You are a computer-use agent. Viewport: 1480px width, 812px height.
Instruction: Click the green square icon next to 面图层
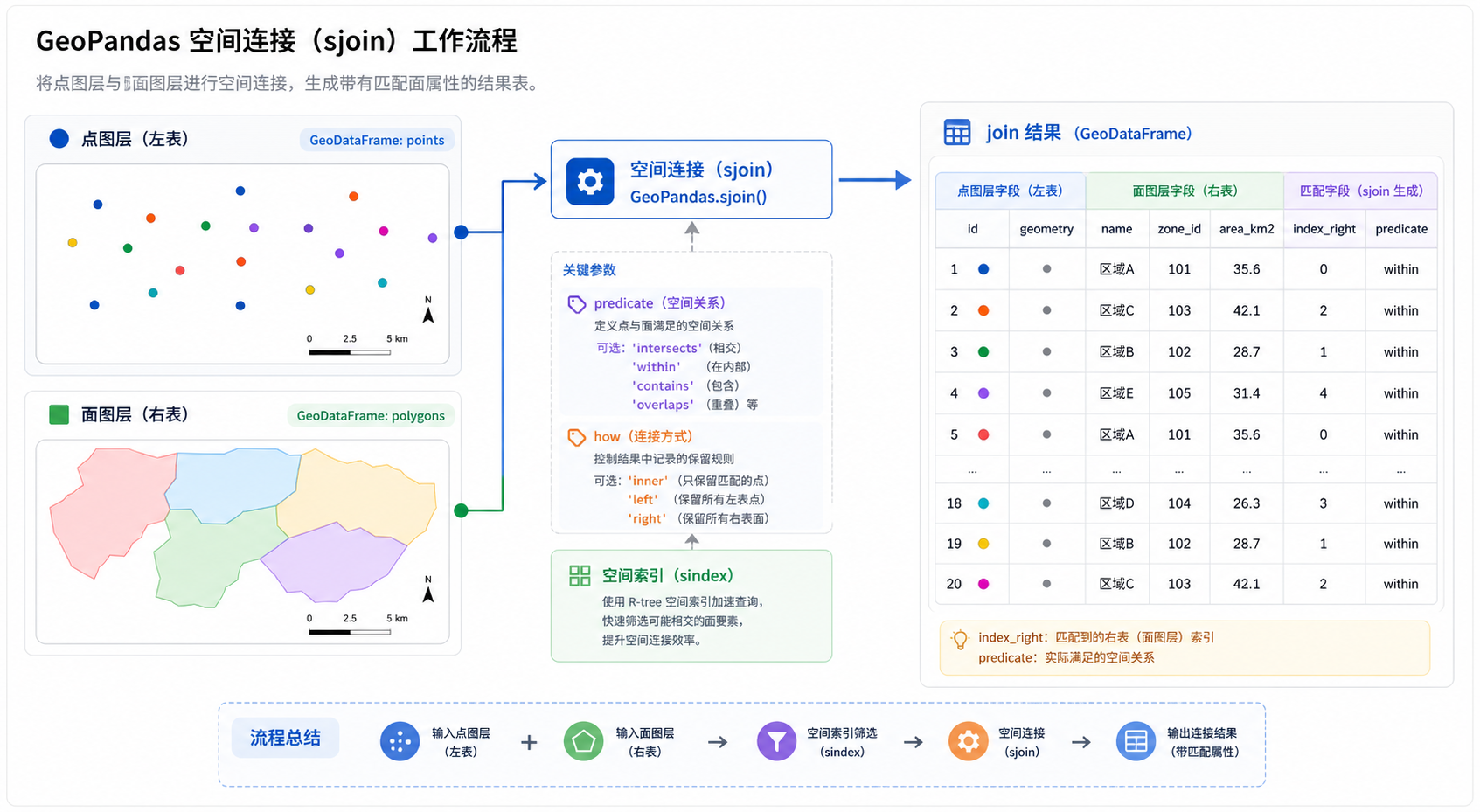59,414
